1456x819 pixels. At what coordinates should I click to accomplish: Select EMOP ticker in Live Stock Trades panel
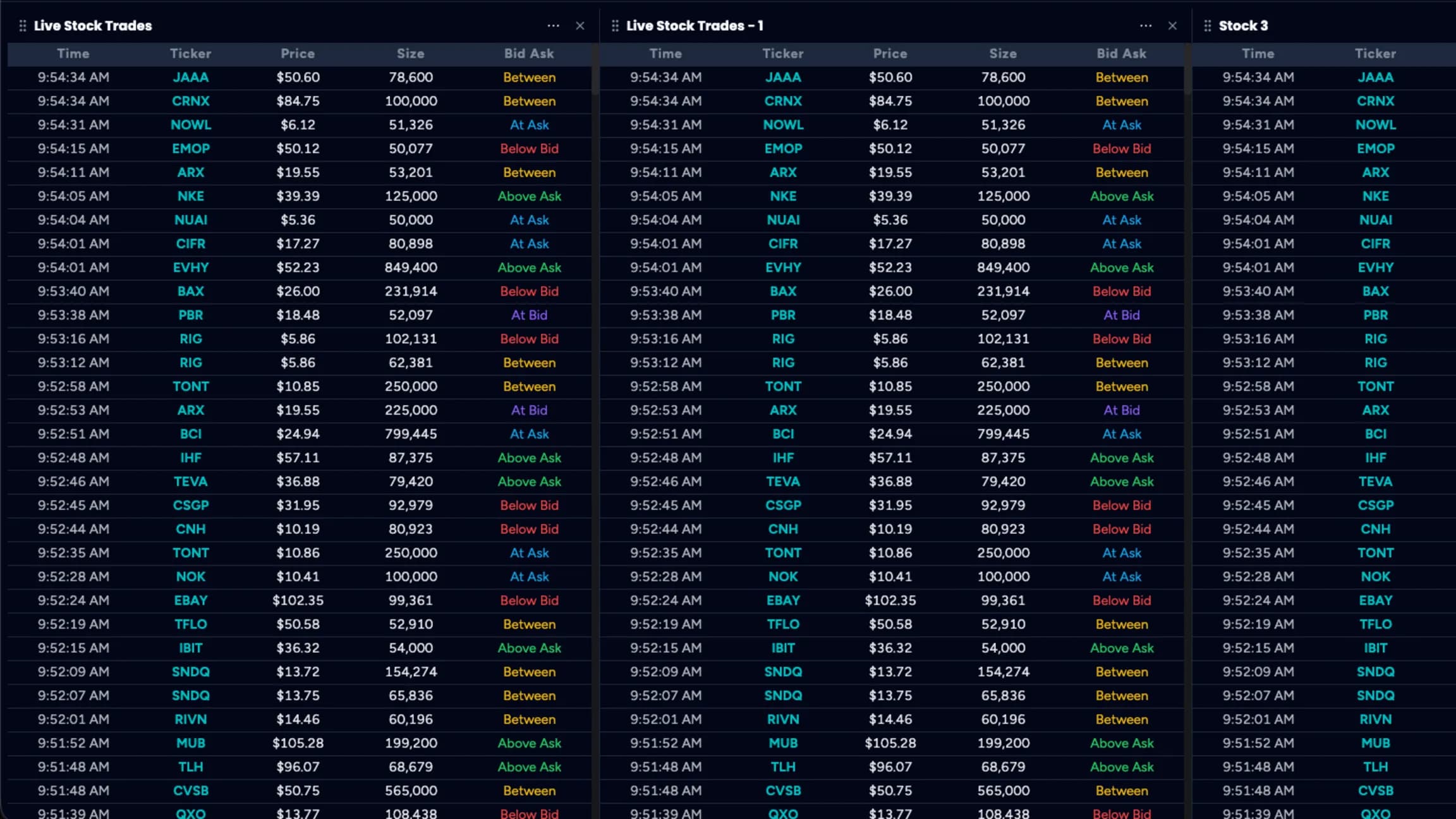pos(191,149)
